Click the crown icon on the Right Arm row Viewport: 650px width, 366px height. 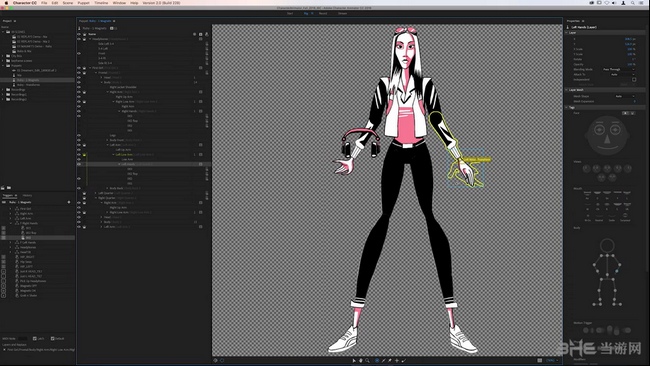click(x=84, y=92)
